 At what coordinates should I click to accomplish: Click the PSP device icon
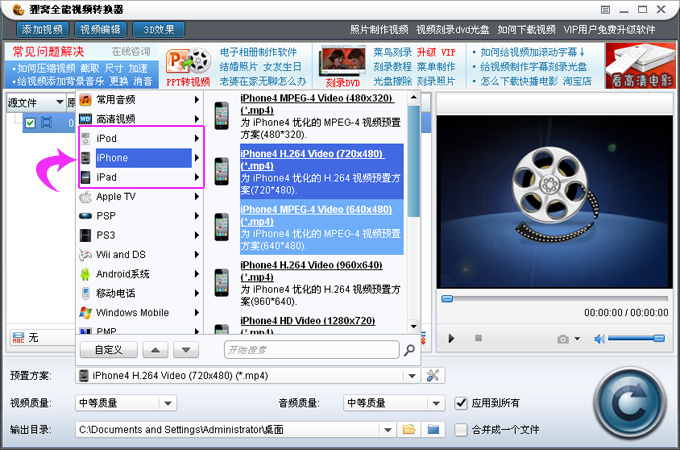point(85,216)
